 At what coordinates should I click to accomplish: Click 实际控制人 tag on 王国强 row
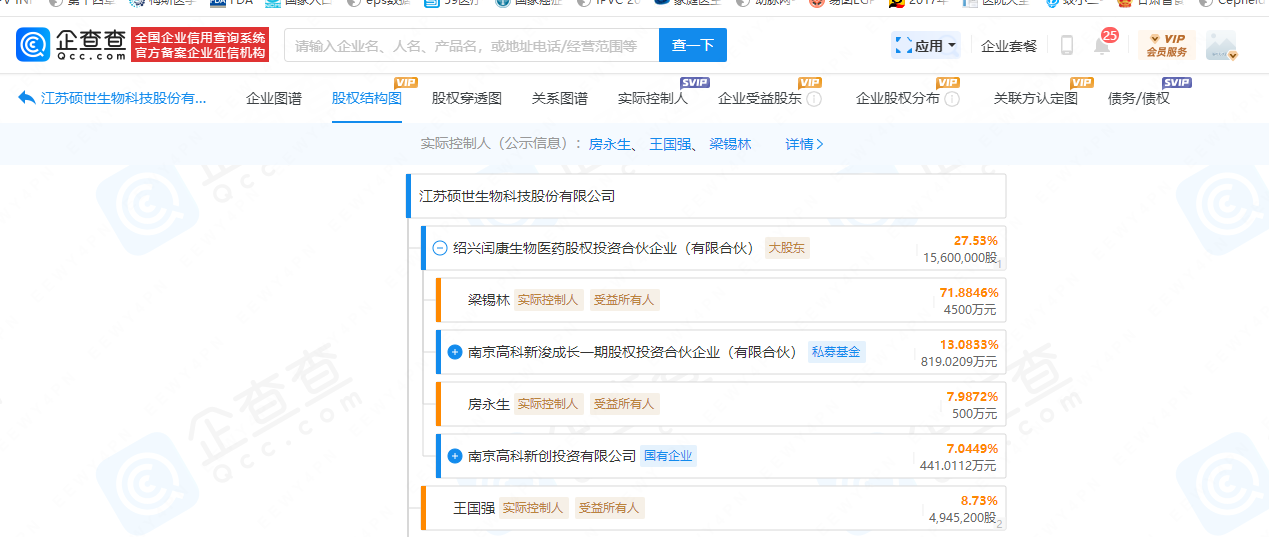coord(534,508)
